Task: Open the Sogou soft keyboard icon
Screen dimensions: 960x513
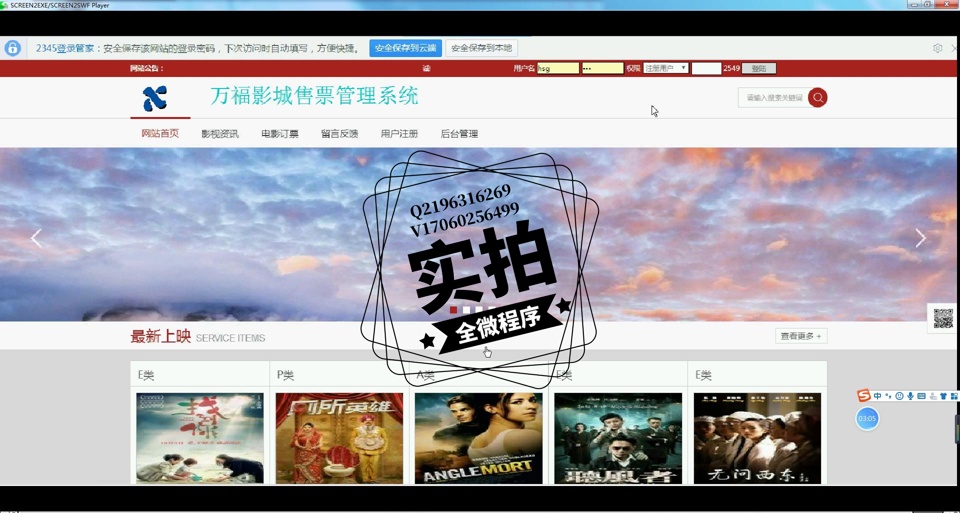Action: point(921,396)
